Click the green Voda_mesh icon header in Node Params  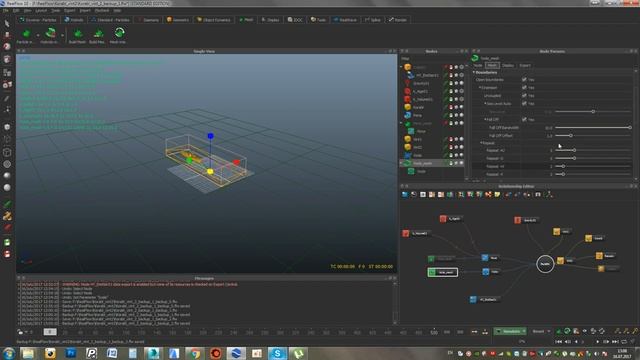[x=475, y=58]
